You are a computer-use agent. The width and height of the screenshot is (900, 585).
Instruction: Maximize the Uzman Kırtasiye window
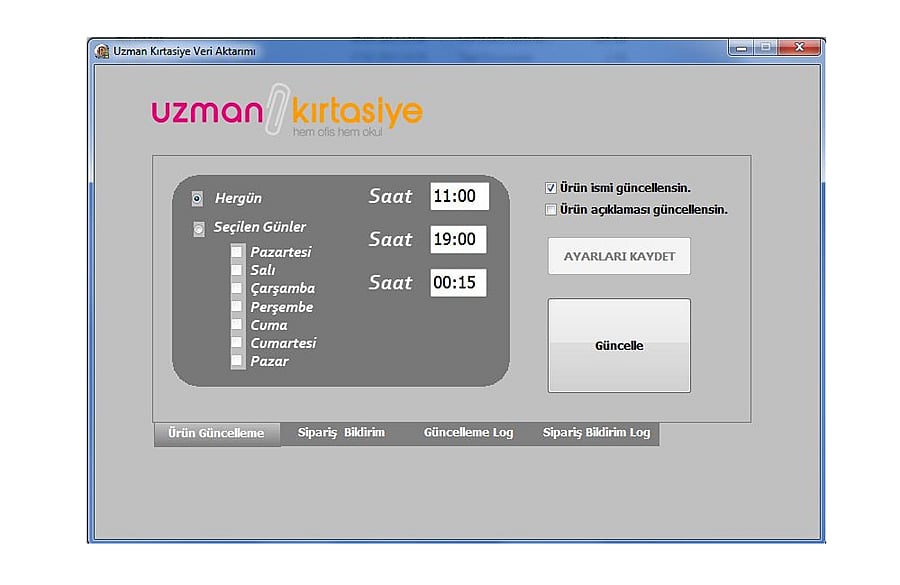pos(766,48)
